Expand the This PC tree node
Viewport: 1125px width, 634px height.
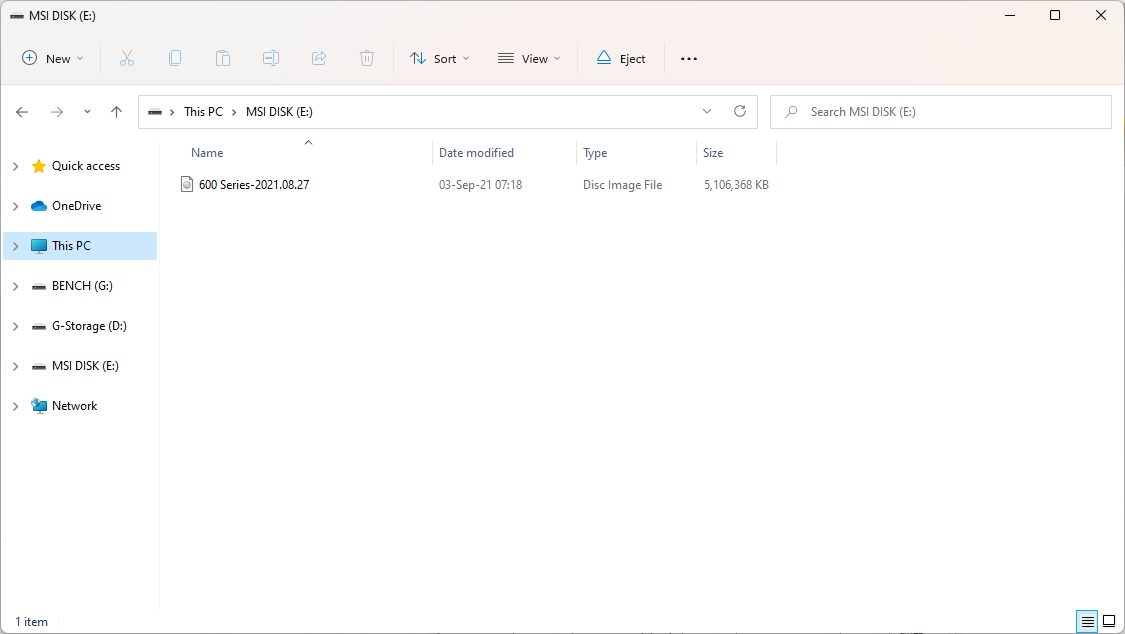pos(16,246)
